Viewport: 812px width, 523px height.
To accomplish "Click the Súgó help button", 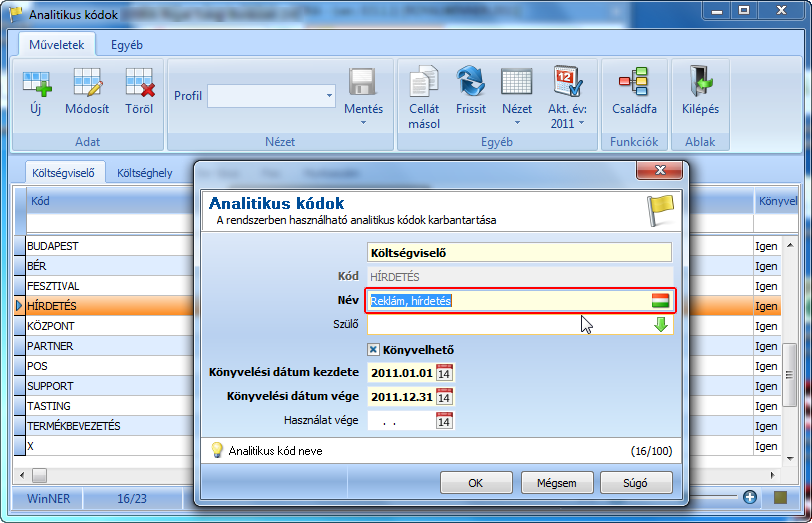I will pos(635,483).
